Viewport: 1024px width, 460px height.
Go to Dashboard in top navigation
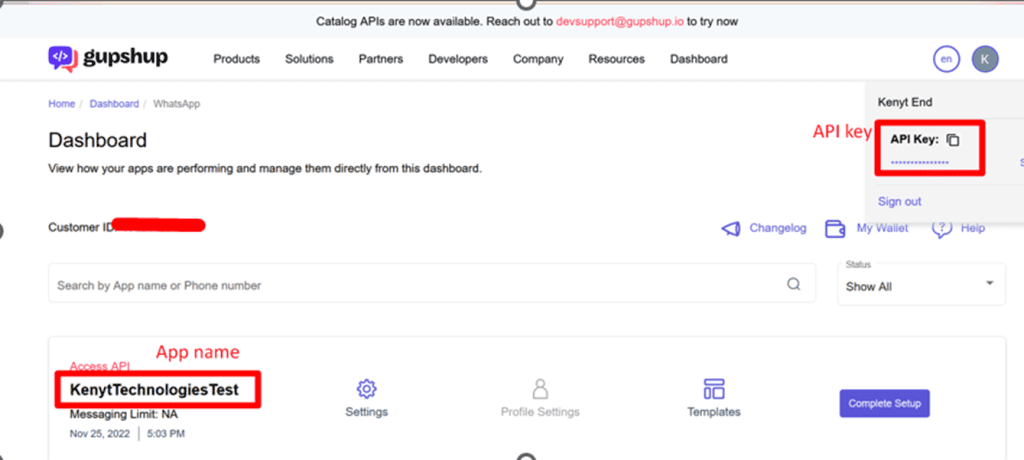click(699, 59)
